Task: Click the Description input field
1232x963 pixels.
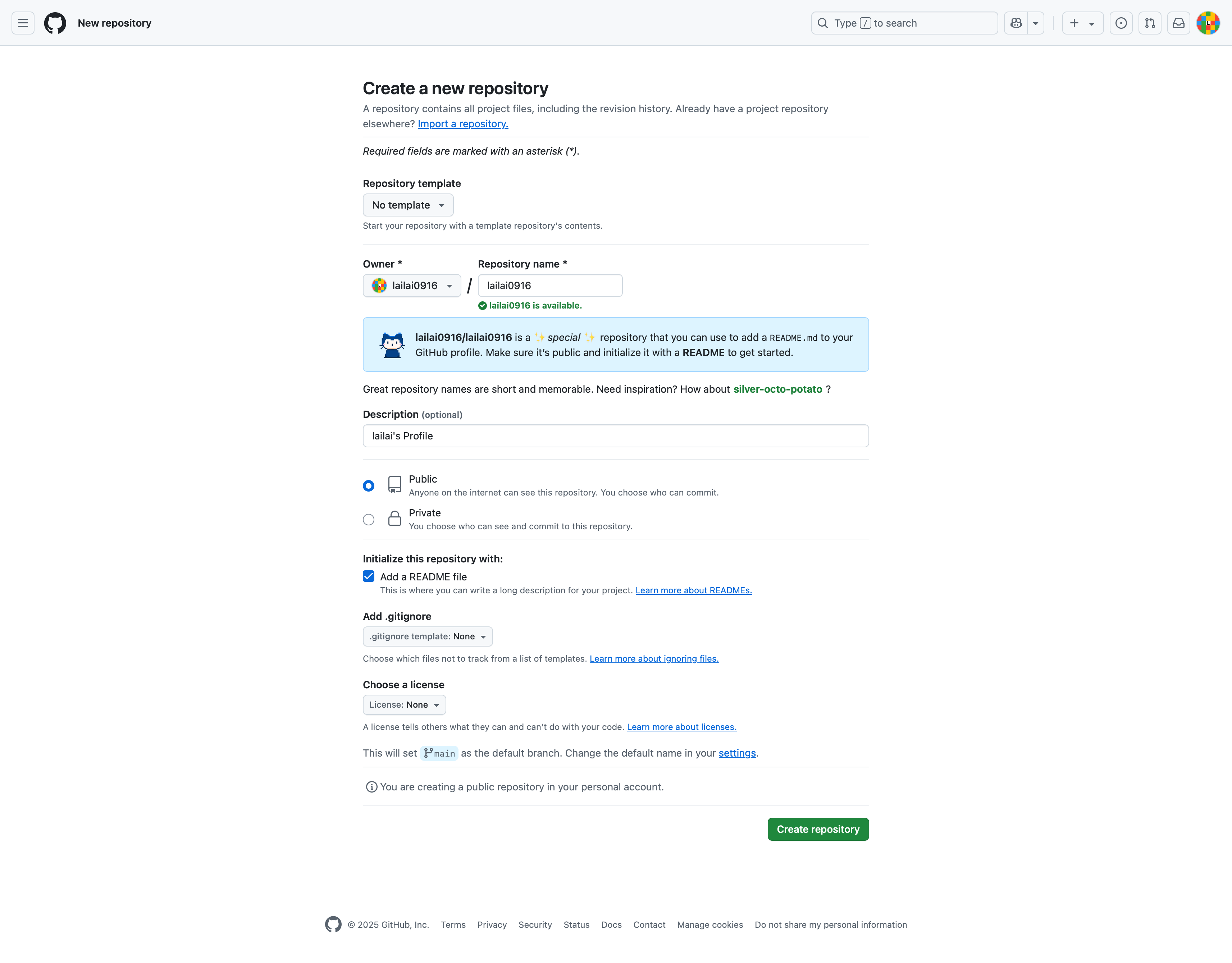Action: coord(615,436)
